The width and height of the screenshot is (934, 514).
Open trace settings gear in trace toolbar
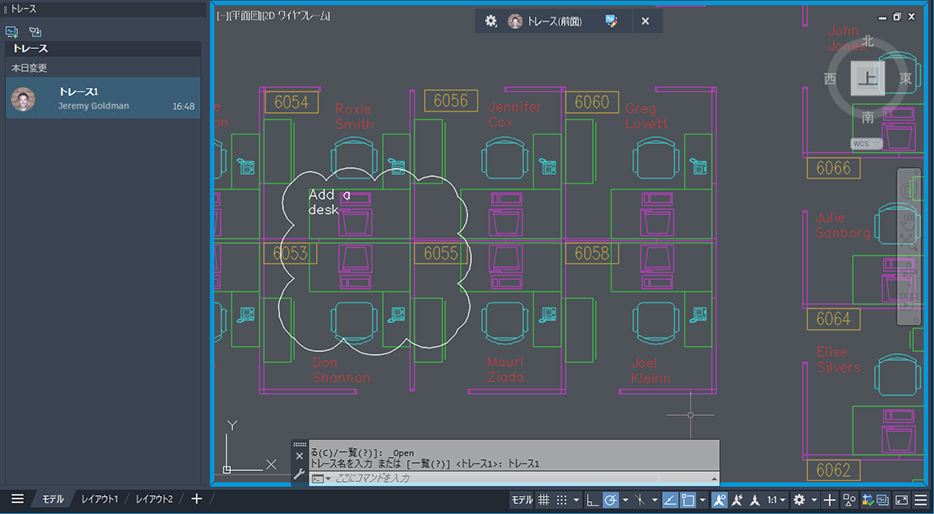[x=490, y=21]
